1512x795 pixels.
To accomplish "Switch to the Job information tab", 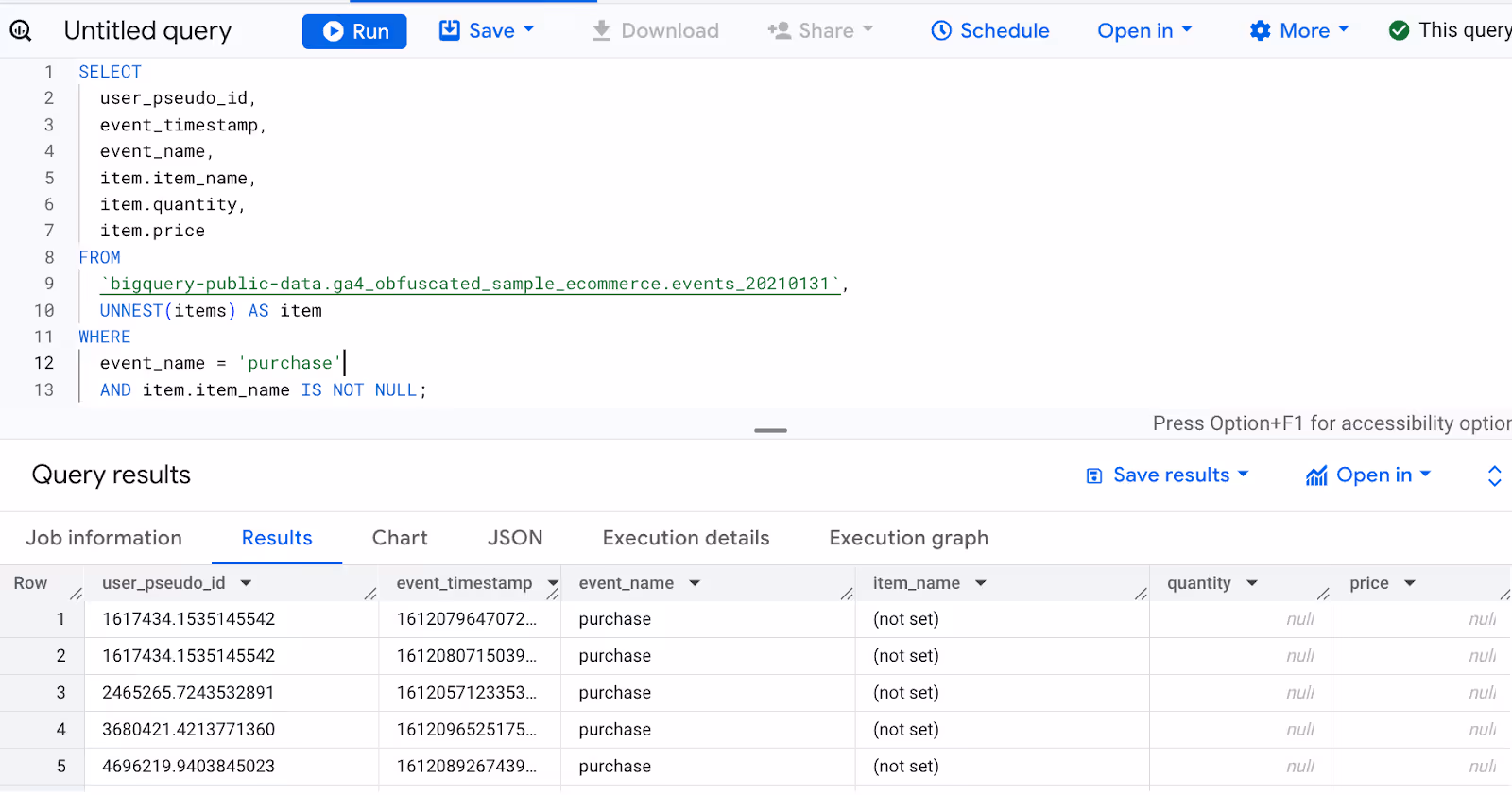I will (104, 538).
